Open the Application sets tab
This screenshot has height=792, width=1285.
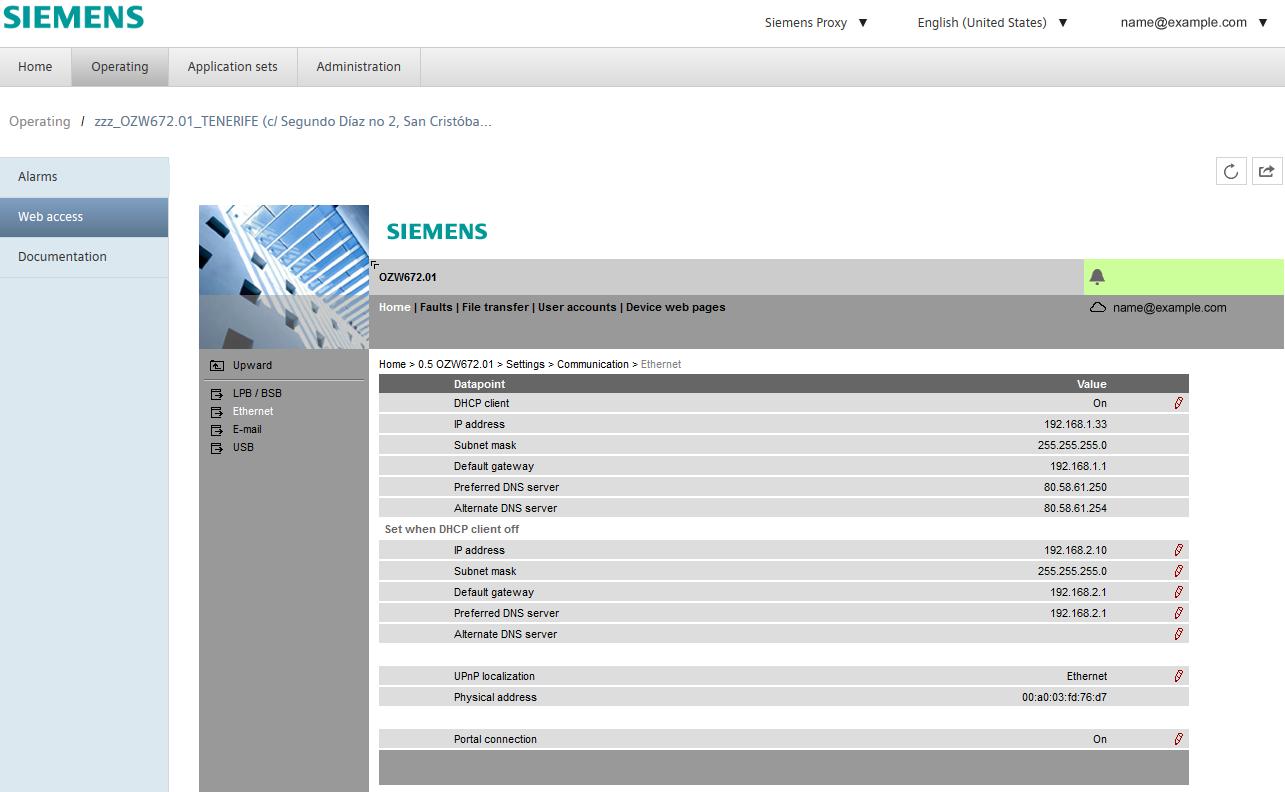(233, 66)
